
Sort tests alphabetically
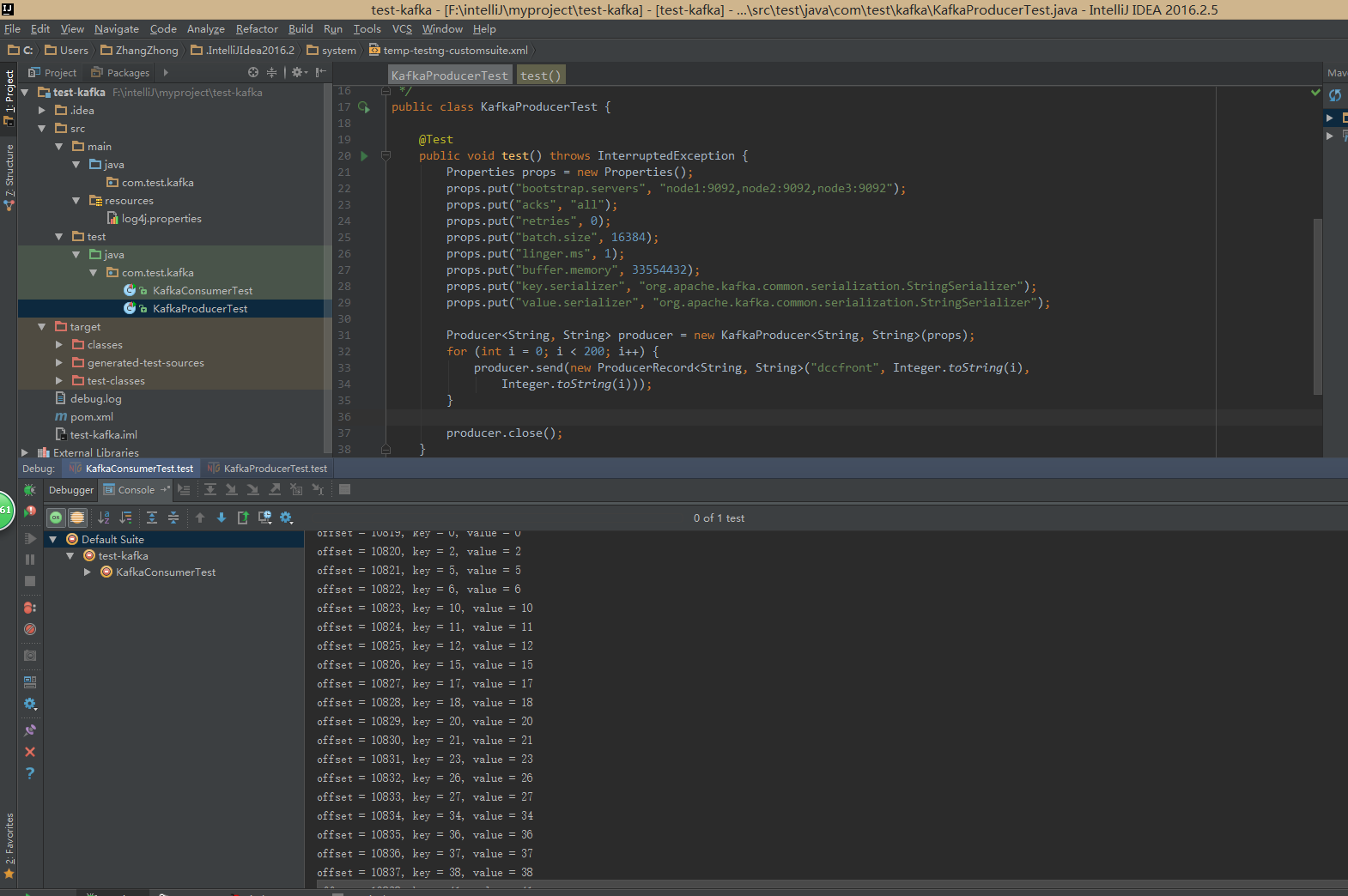click(x=104, y=518)
